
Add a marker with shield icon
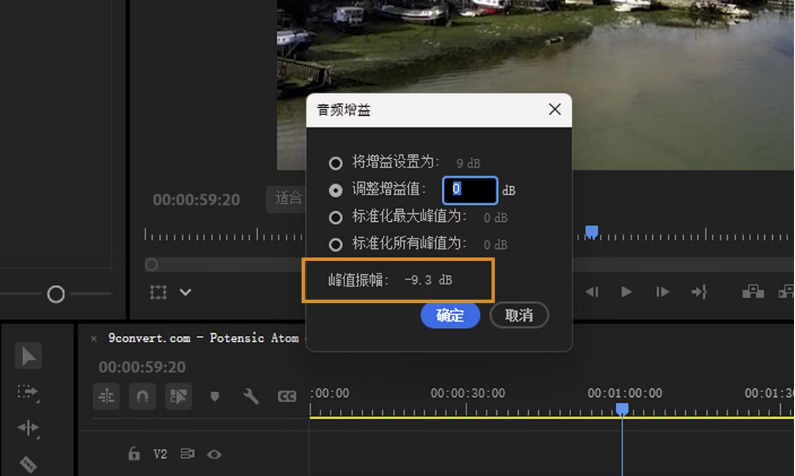point(214,397)
